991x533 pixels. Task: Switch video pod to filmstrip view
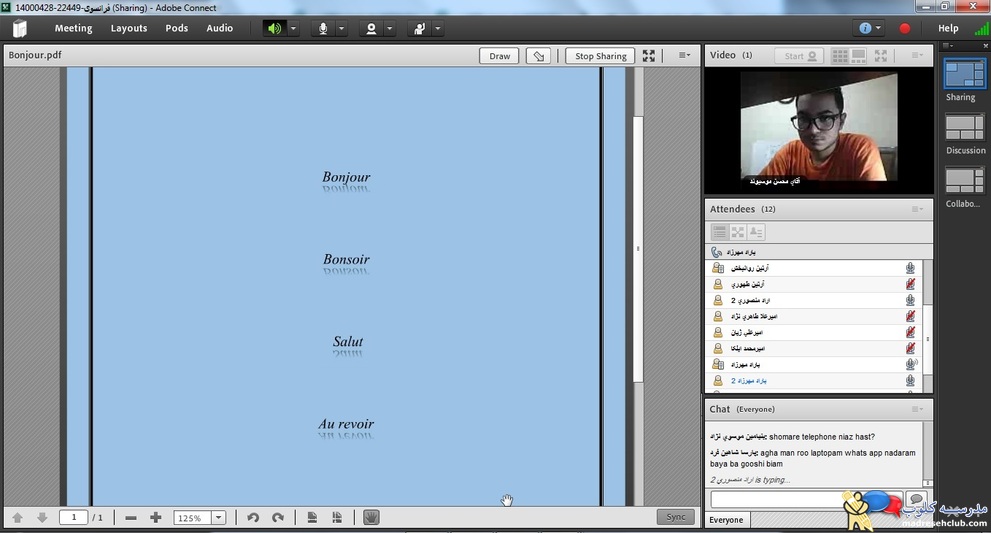click(859, 56)
